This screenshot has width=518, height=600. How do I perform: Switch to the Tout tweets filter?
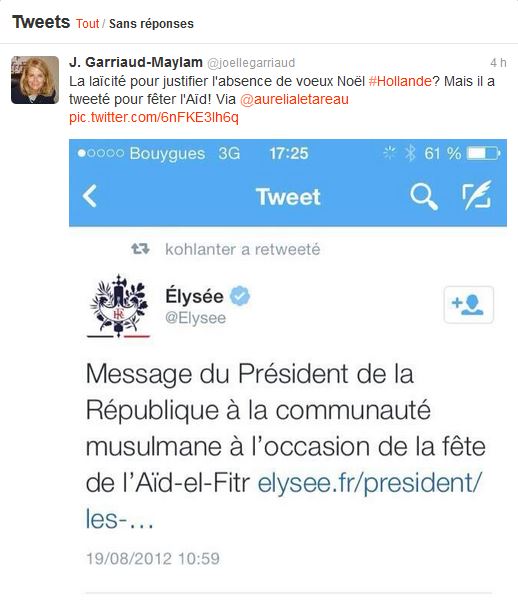87,24
